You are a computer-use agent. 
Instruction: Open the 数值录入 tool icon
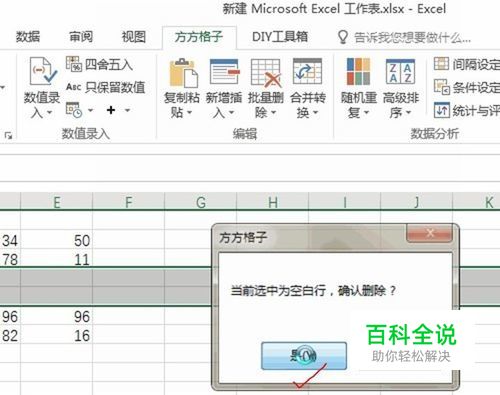click(x=42, y=71)
